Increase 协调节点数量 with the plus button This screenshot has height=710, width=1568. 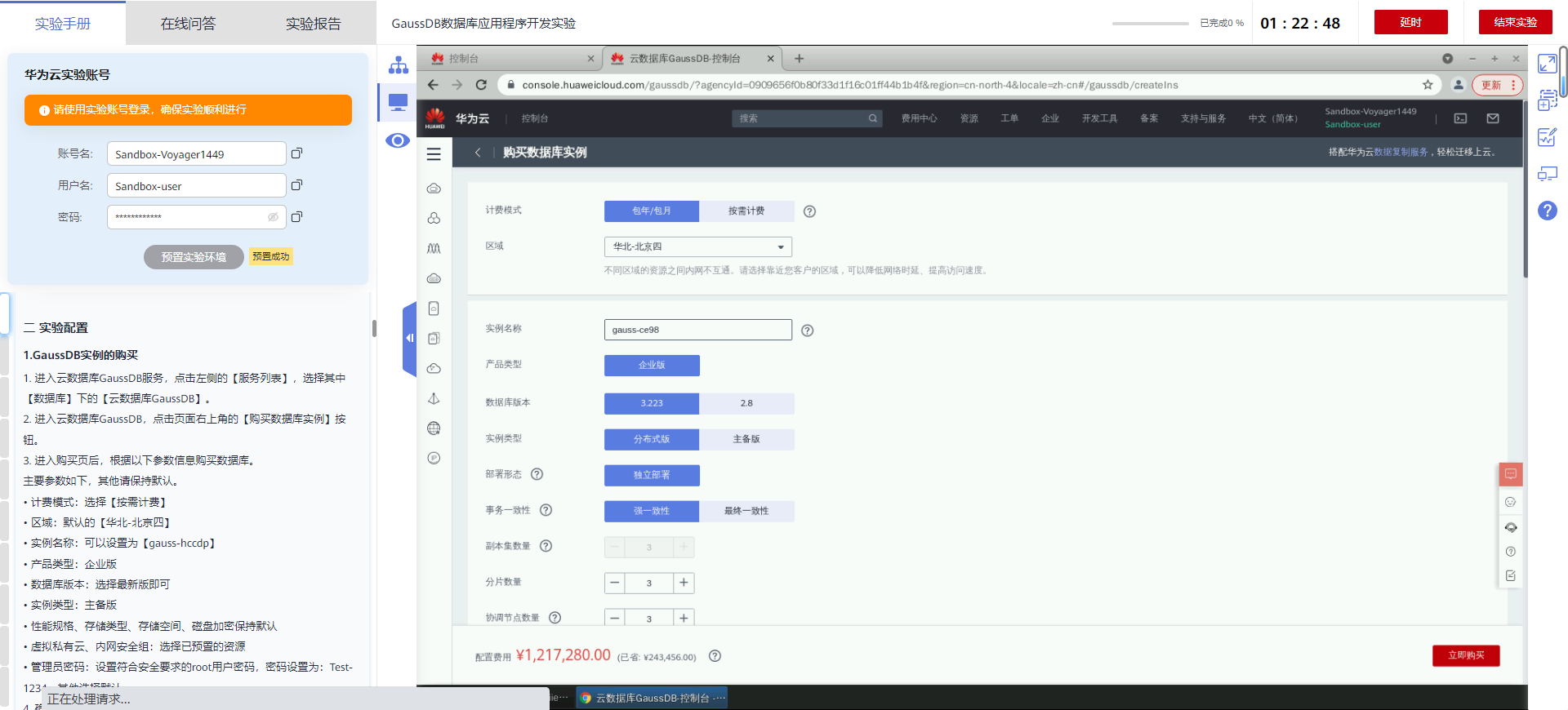click(684, 618)
